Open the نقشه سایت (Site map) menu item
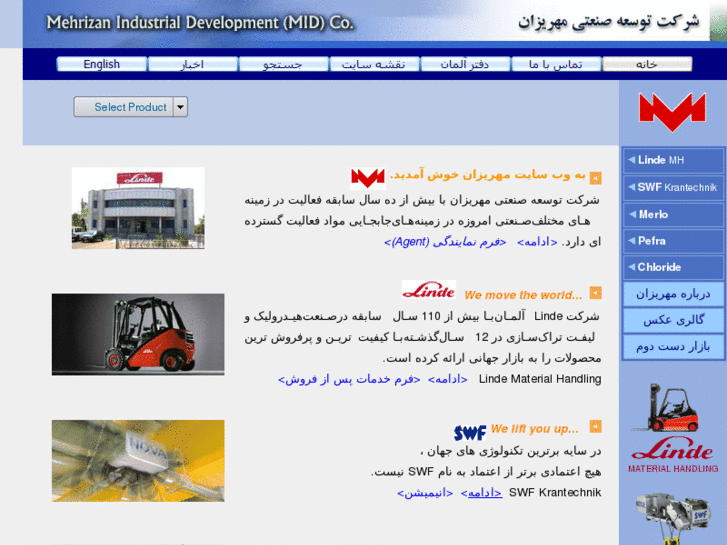Image resolution: width=727 pixels, height=545 pixels. (x=374, y=64)
